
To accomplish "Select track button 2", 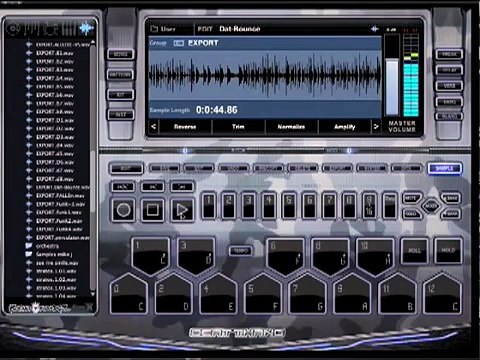I will click(229, 206).
